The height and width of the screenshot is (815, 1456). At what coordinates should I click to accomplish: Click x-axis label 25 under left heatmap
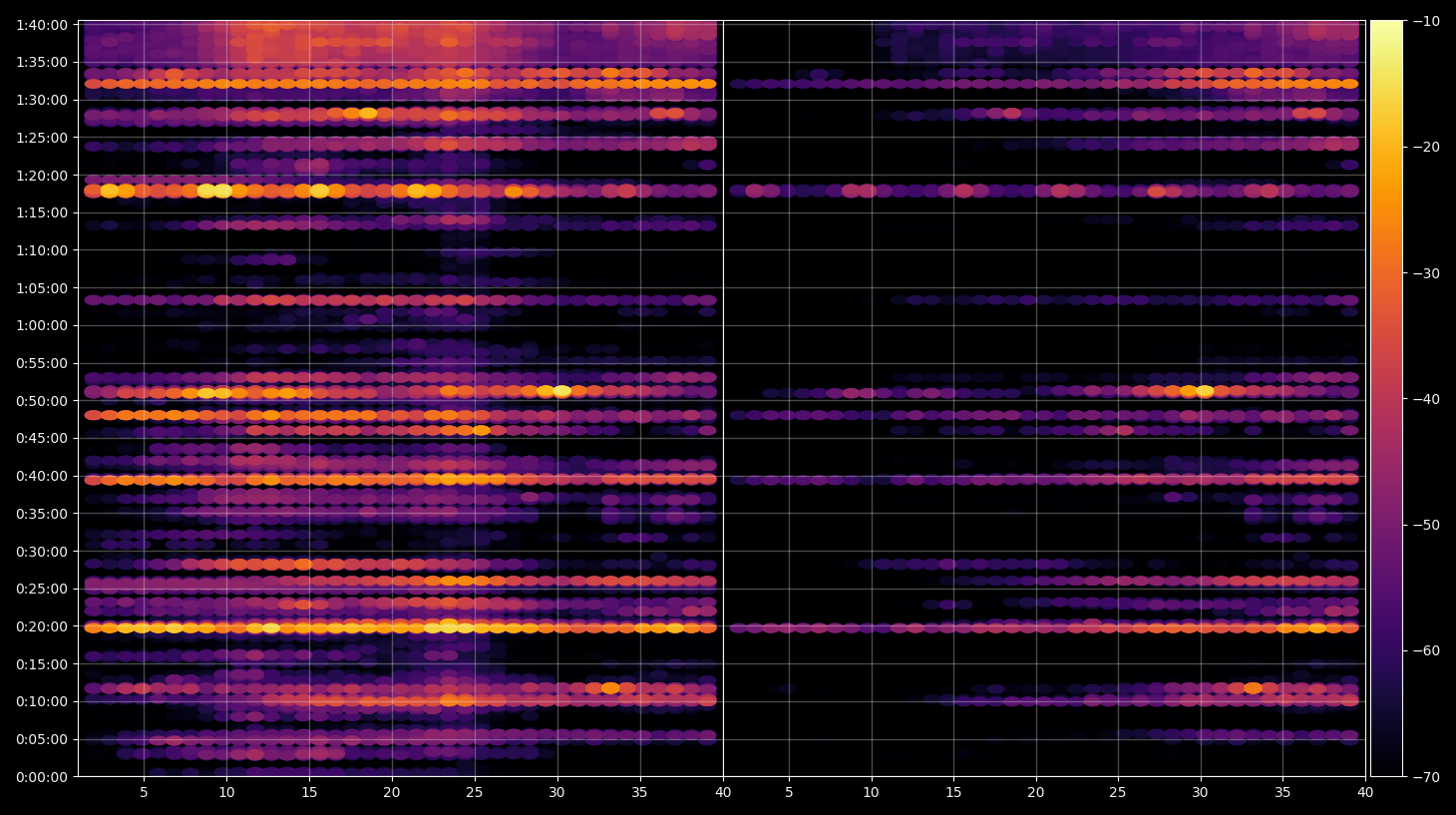[x=475, y=793]
